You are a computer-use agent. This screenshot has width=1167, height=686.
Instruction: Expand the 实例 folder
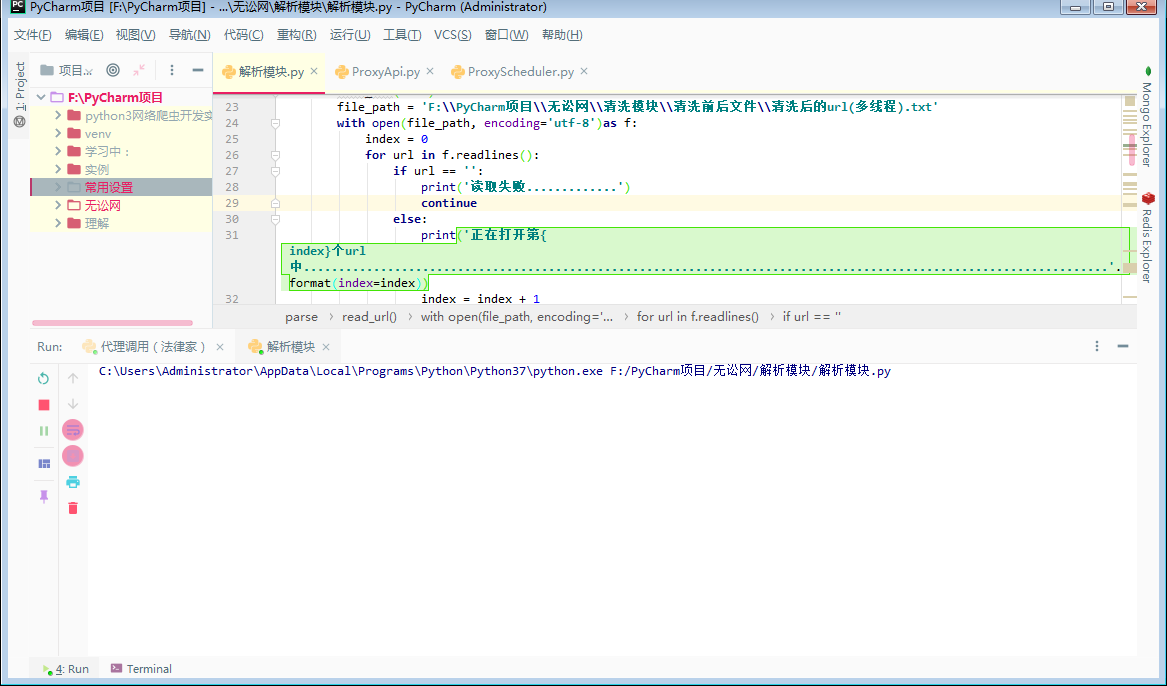(x=58, y=169)
